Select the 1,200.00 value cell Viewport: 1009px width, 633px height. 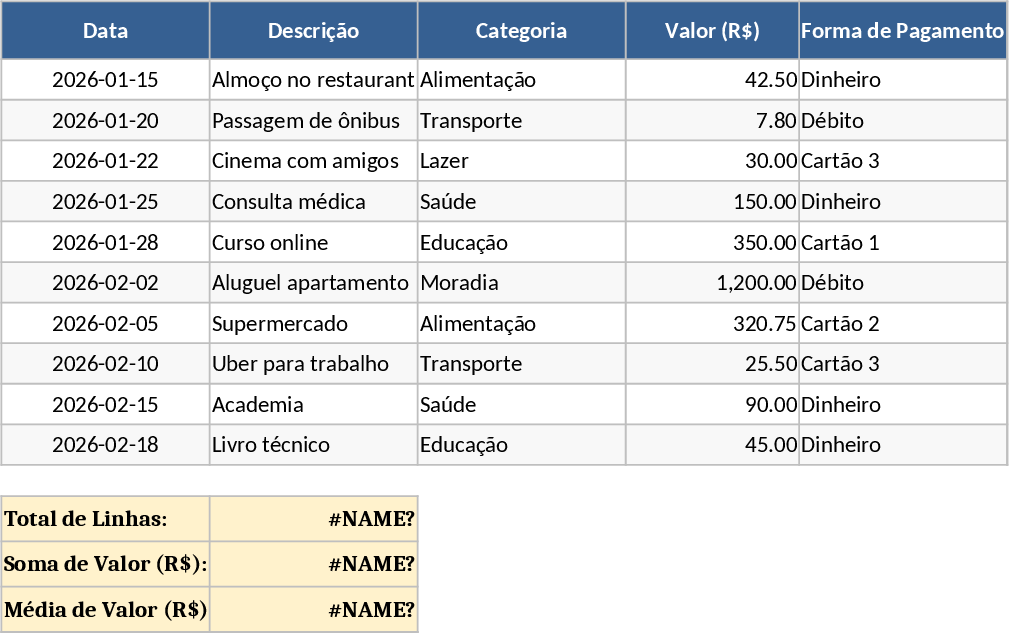tap(712, 283)
